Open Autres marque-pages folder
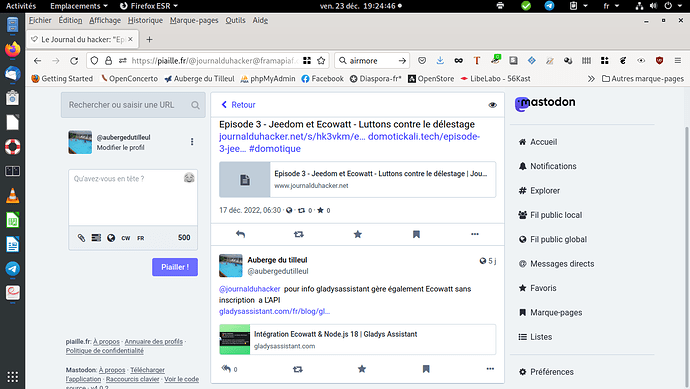Image resolution: width=690 pixels, height=389 pixels. [643, 79]
